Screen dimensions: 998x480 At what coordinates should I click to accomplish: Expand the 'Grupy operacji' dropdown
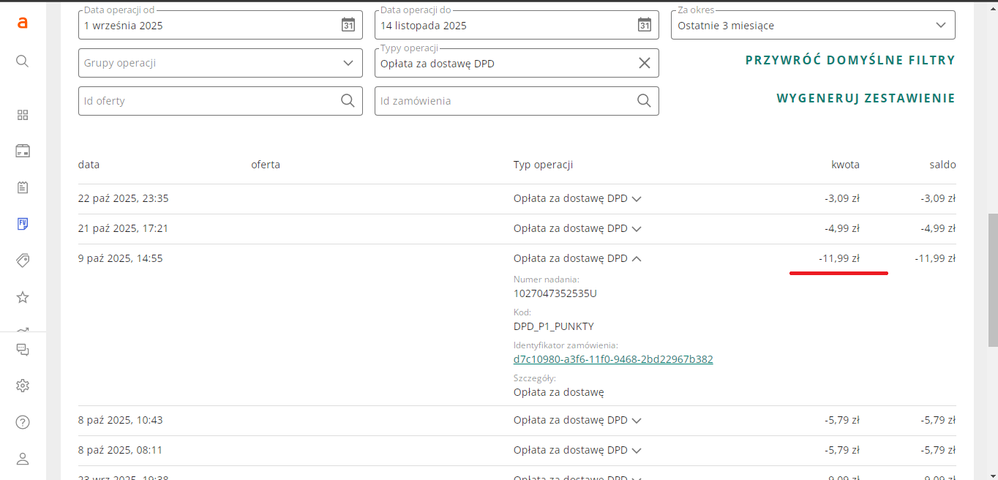[x=347, y=63]
